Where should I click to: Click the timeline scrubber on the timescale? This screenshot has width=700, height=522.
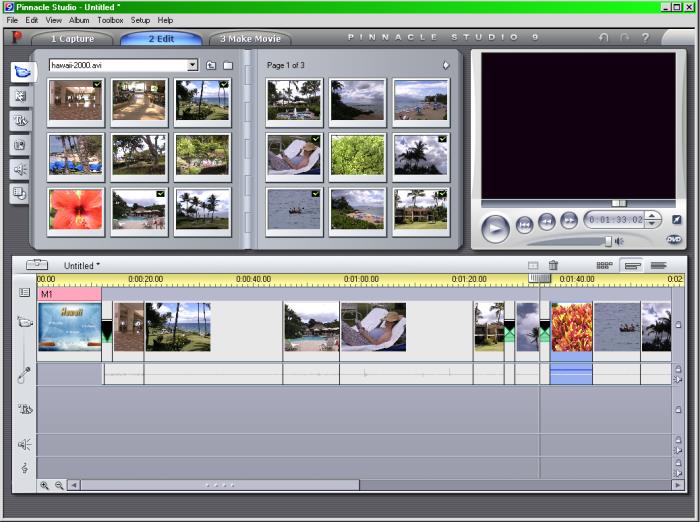click(x=539, y=278)
